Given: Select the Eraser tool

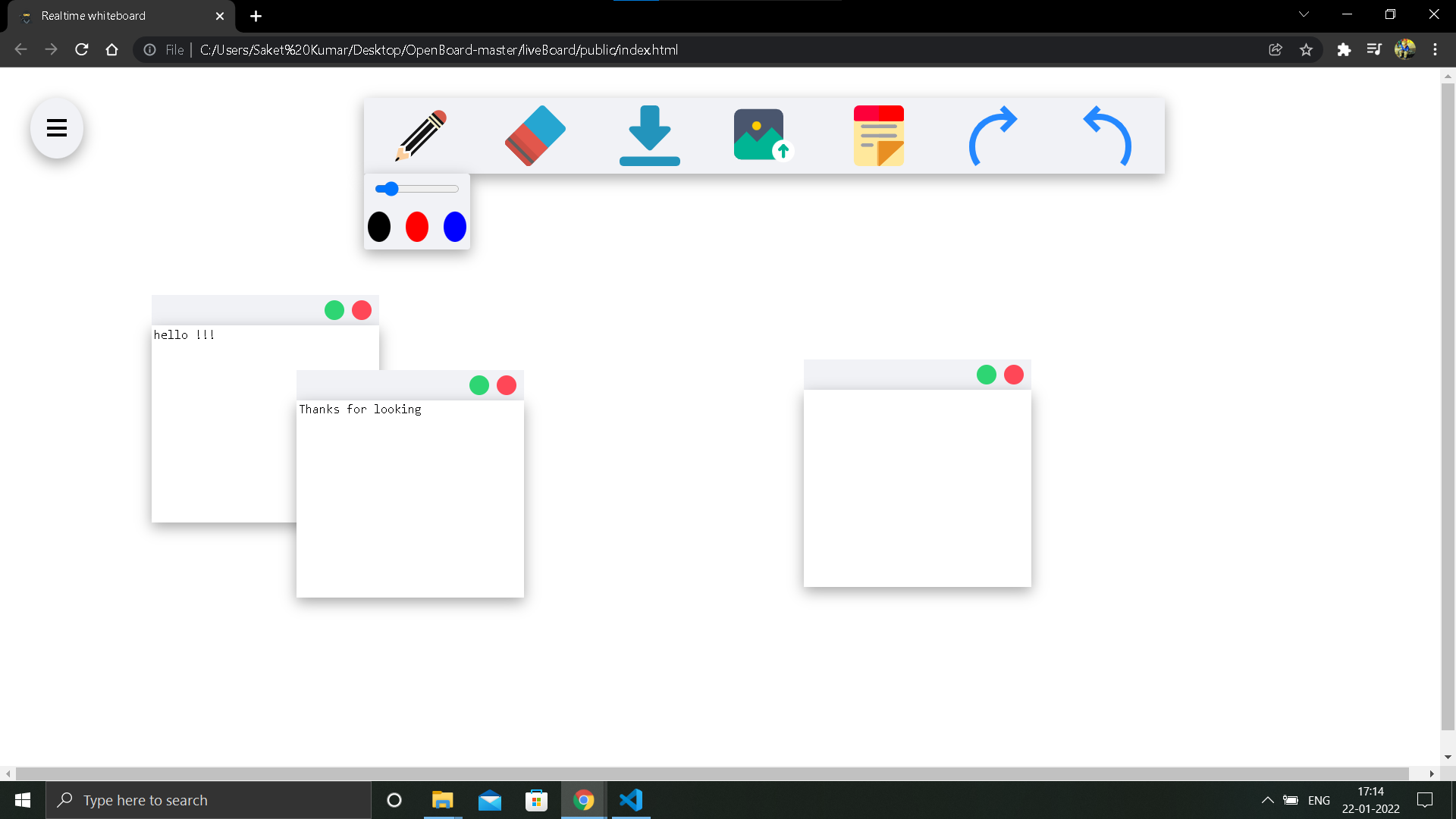Looking at the screenshot, I should [x=535, y=136].
